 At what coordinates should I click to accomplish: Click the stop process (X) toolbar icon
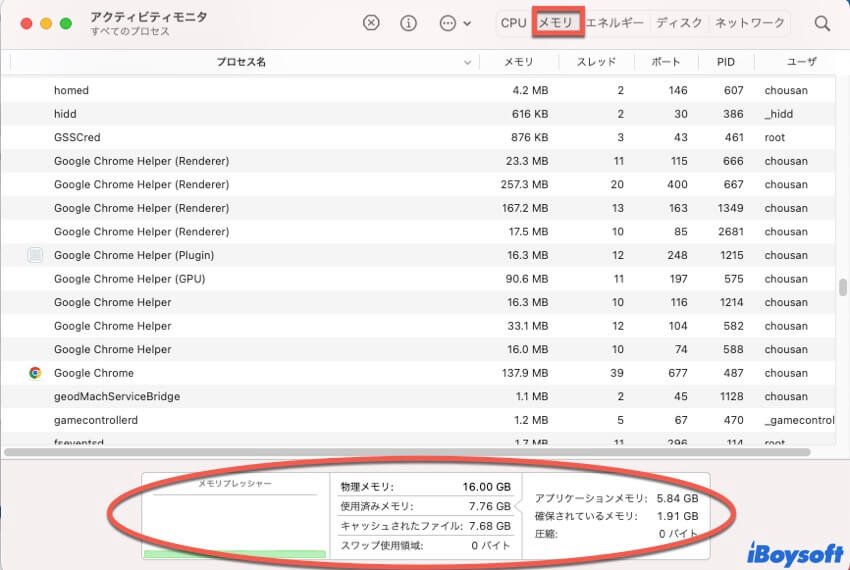[371, 23]
